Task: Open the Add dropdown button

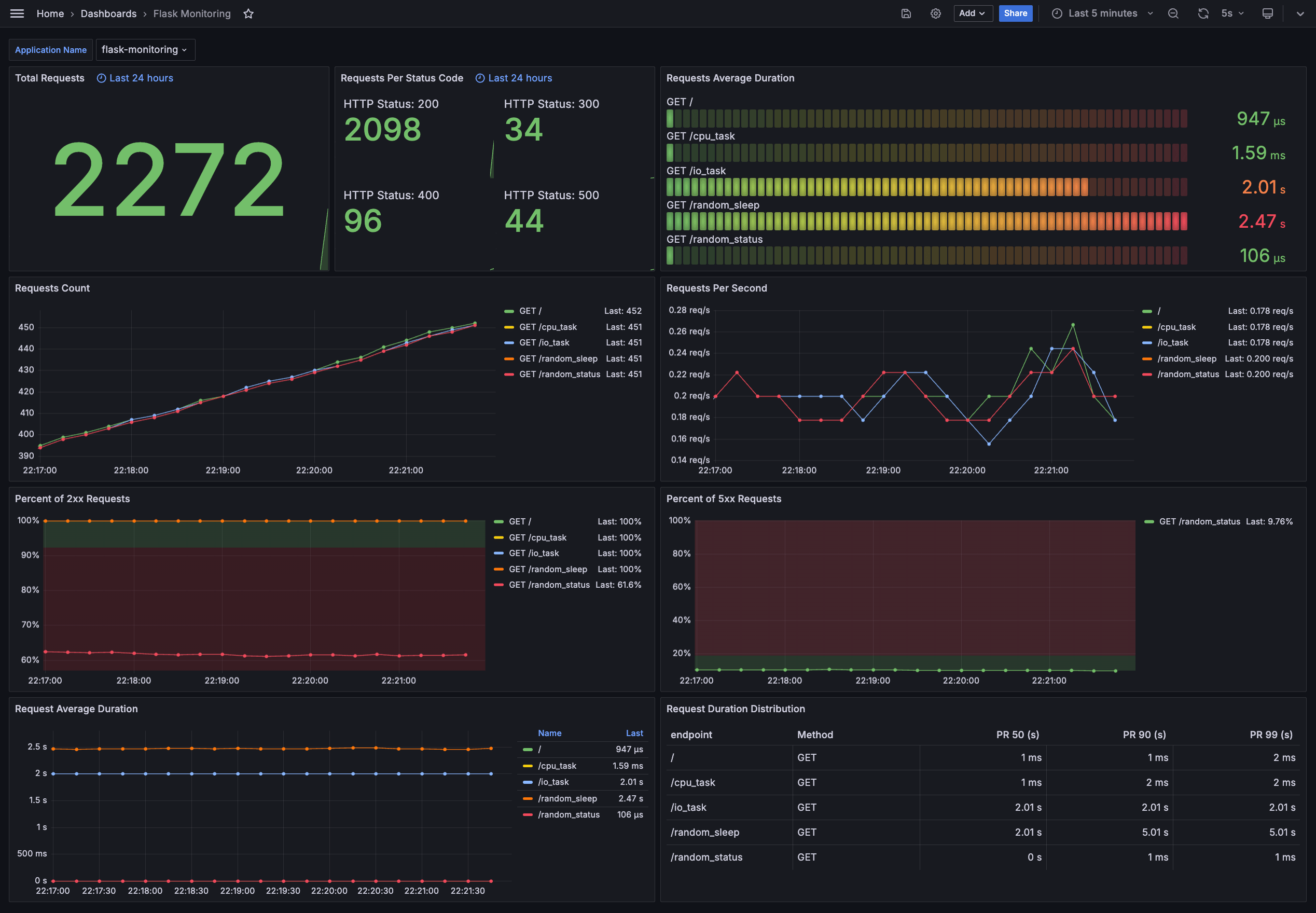Action: click(972, 13)
